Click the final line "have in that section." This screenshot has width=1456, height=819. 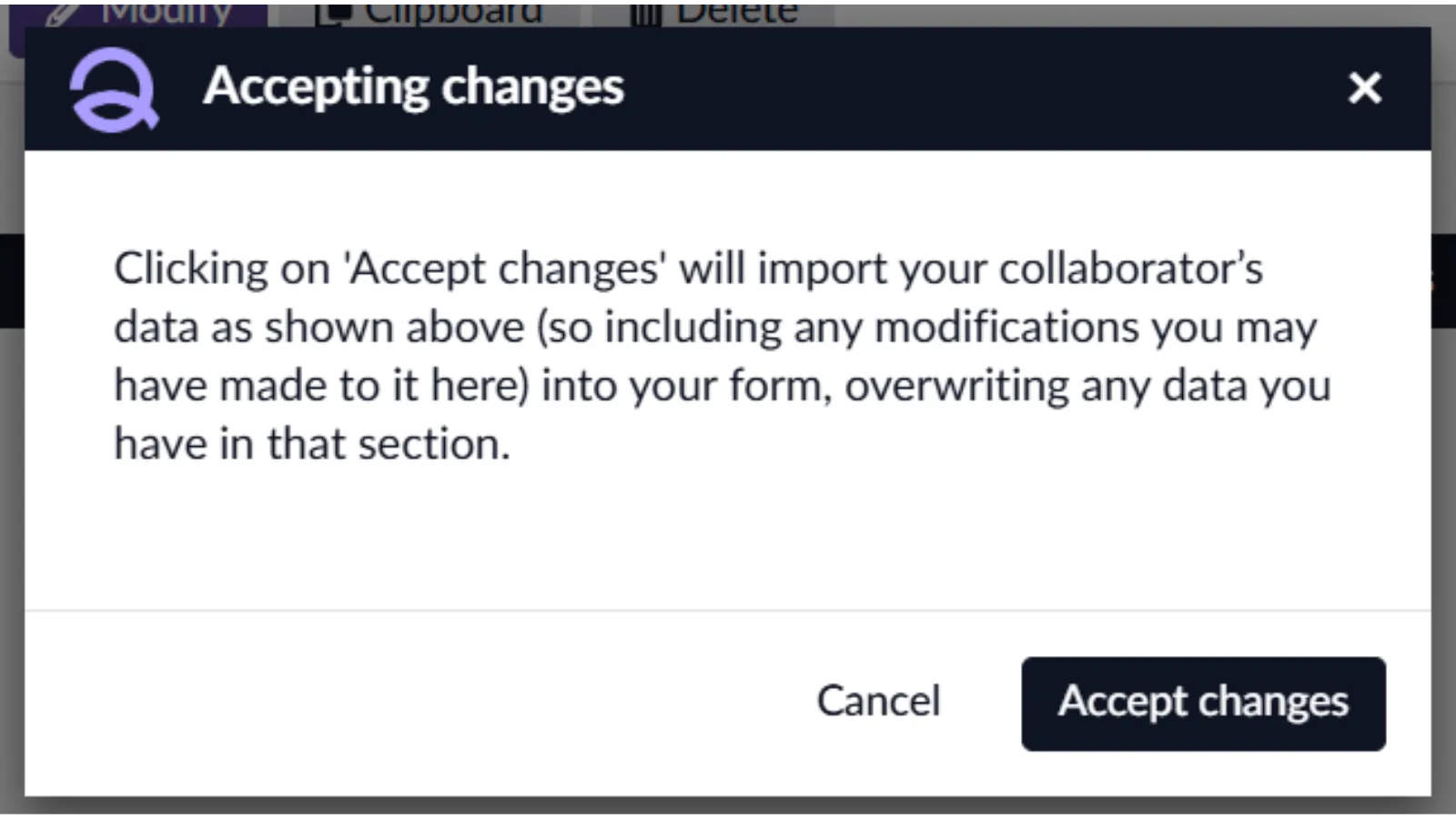click(x=312, y=444)
